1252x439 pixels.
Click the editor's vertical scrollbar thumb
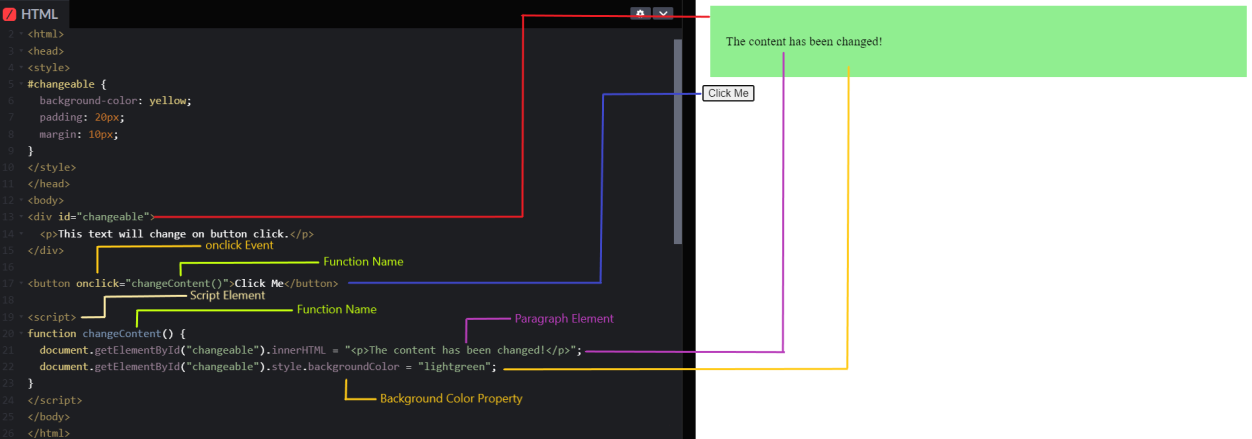pos(678,141)
